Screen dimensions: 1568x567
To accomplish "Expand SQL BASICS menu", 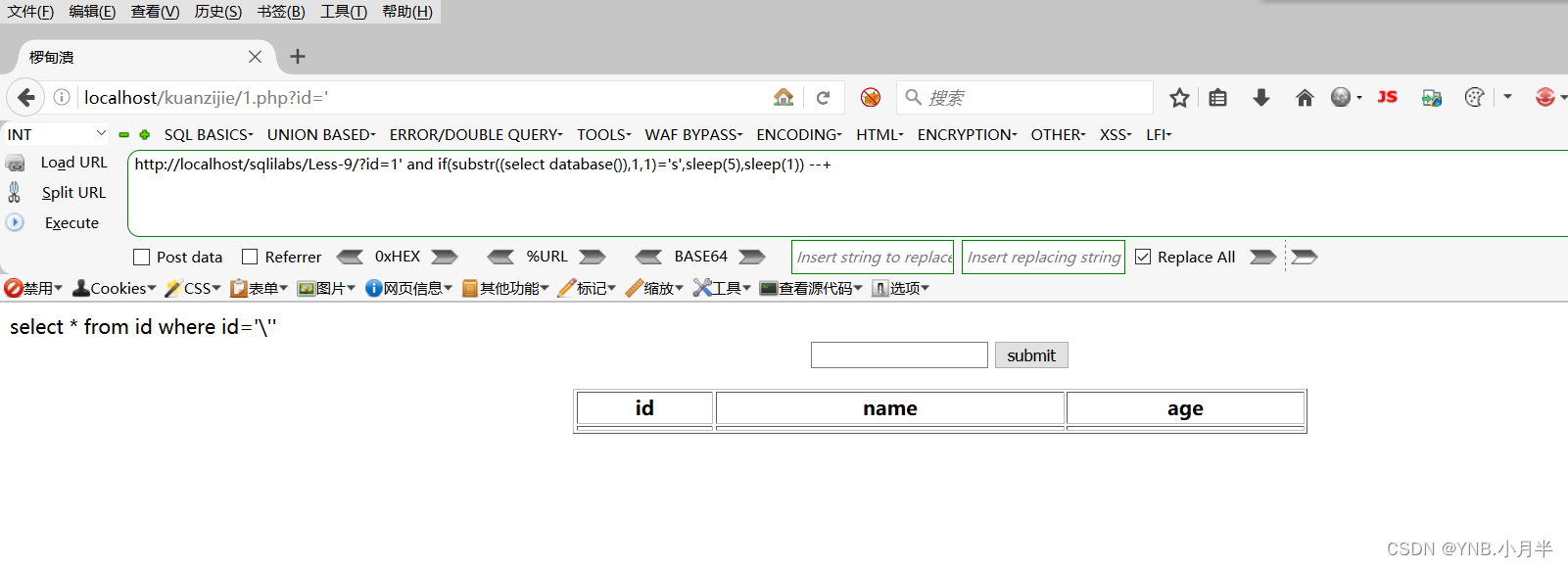I will tap(209, 135).
